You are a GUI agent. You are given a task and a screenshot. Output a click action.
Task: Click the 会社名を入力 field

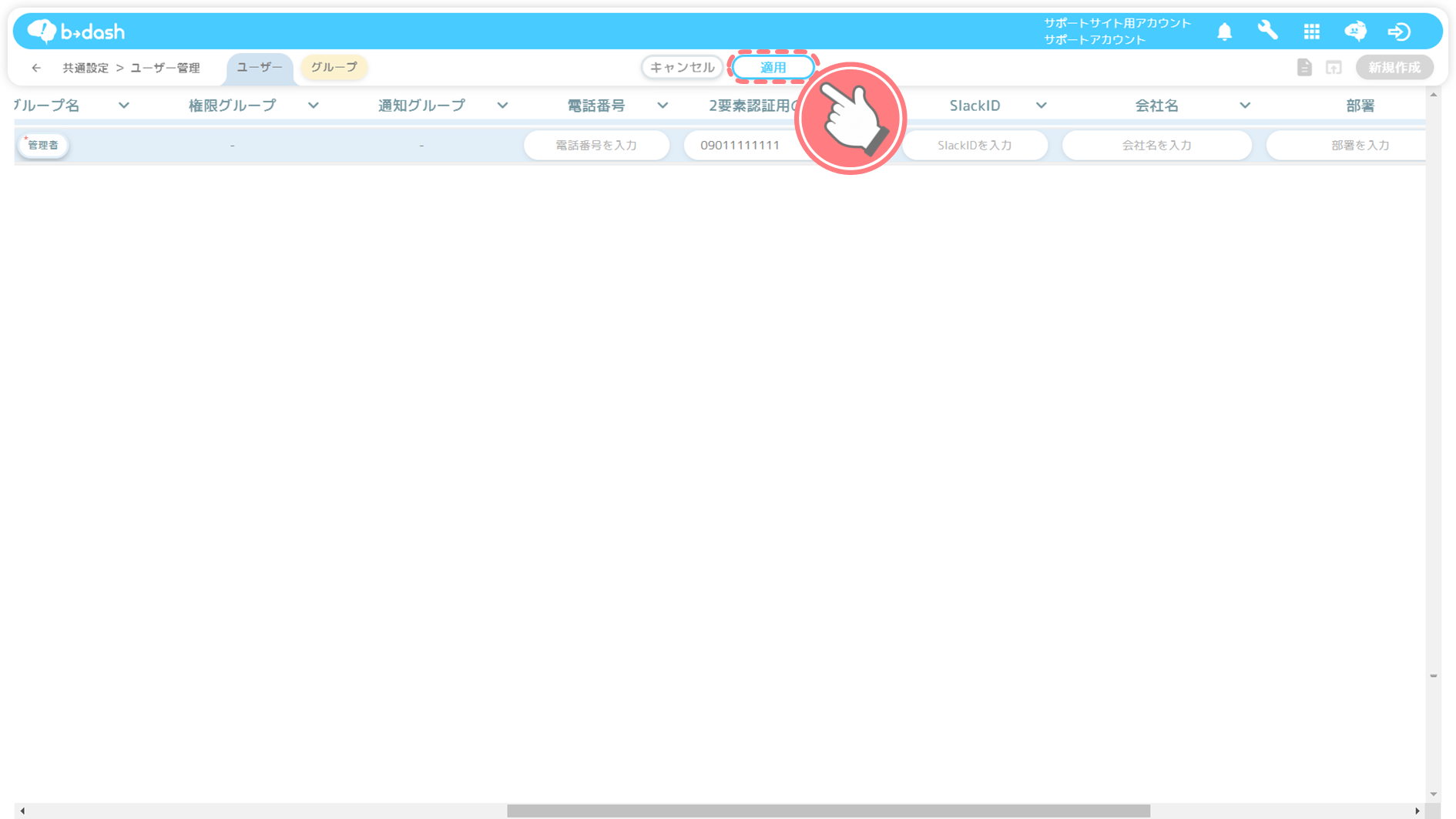click(x=1156, y=145)
